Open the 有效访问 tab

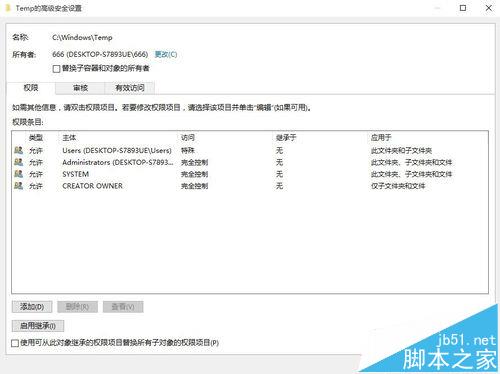point(130,88)
